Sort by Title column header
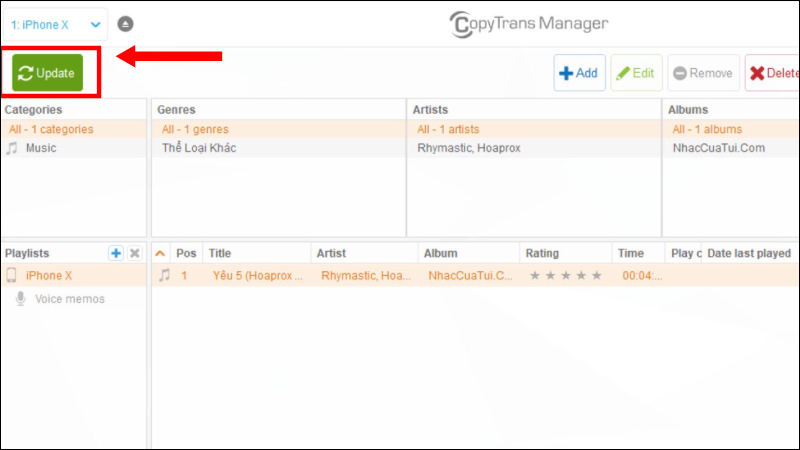The image size is (800, 450). click(x=257, y=254)
